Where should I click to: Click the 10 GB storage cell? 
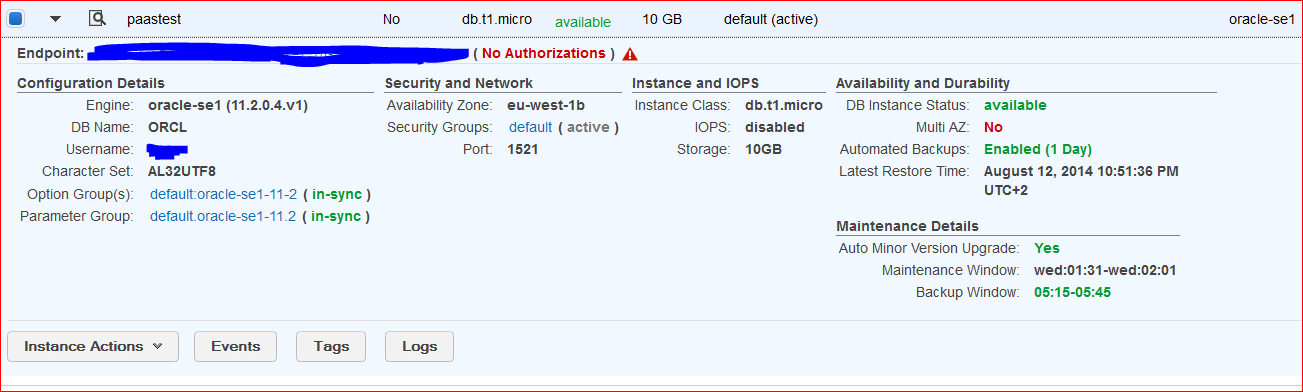pos(663,19)
